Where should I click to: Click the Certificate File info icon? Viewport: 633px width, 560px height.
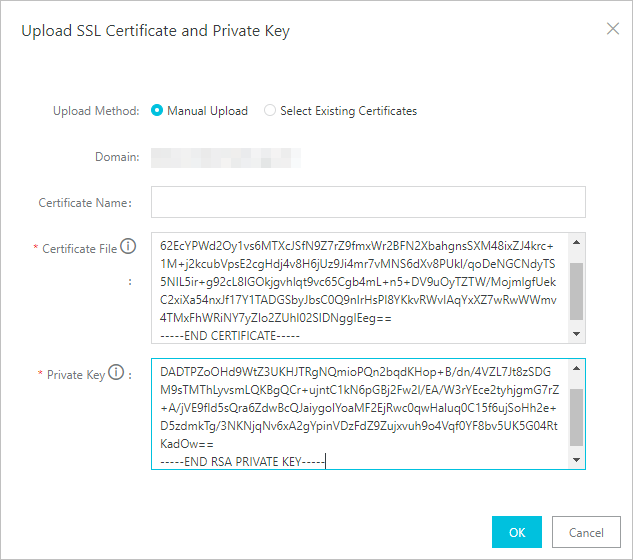[x=128, y=246]
